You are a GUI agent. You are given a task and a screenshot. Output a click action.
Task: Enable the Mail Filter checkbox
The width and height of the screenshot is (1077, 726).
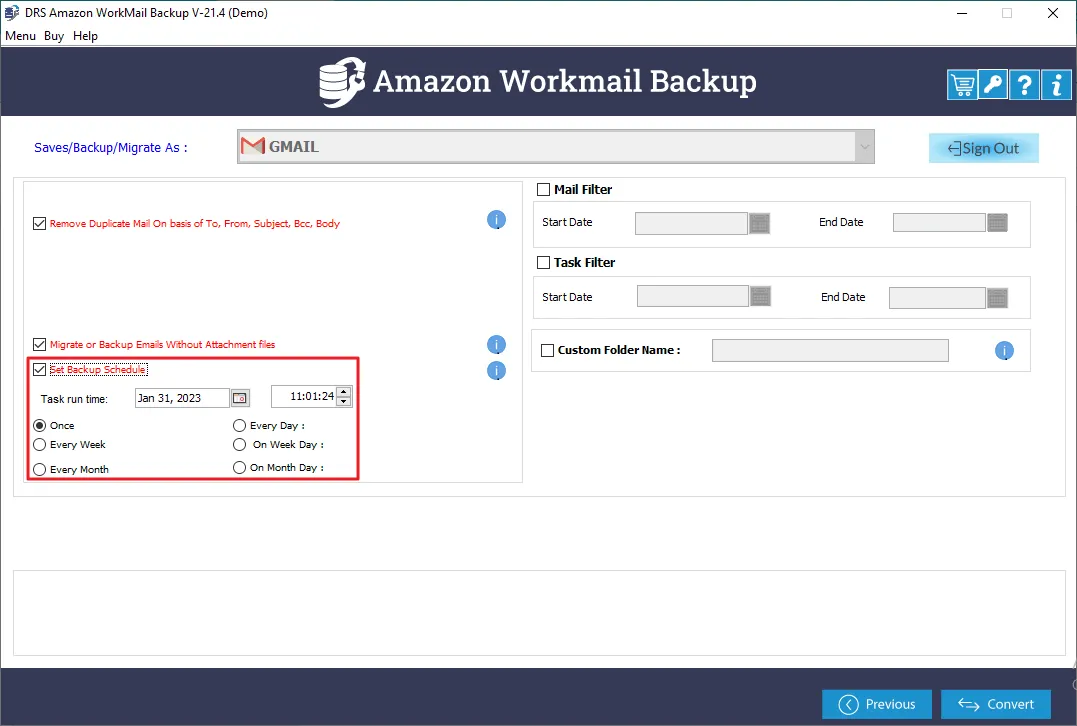(x=543, y=190)
